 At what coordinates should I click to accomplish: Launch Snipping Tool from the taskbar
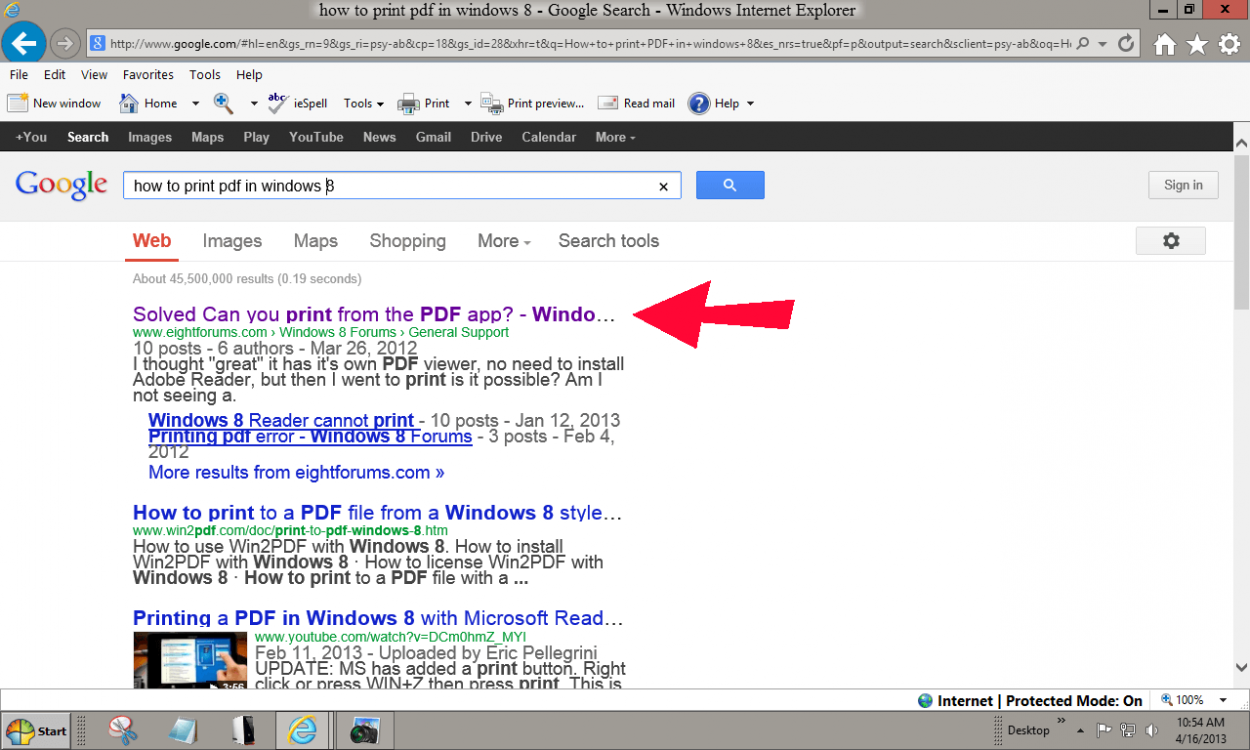pos(121,730)
